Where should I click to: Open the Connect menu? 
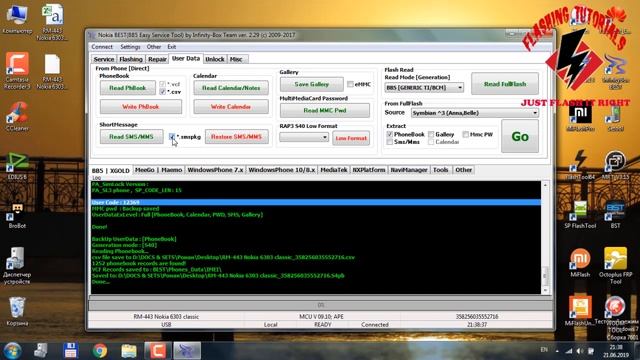point(102,47)
